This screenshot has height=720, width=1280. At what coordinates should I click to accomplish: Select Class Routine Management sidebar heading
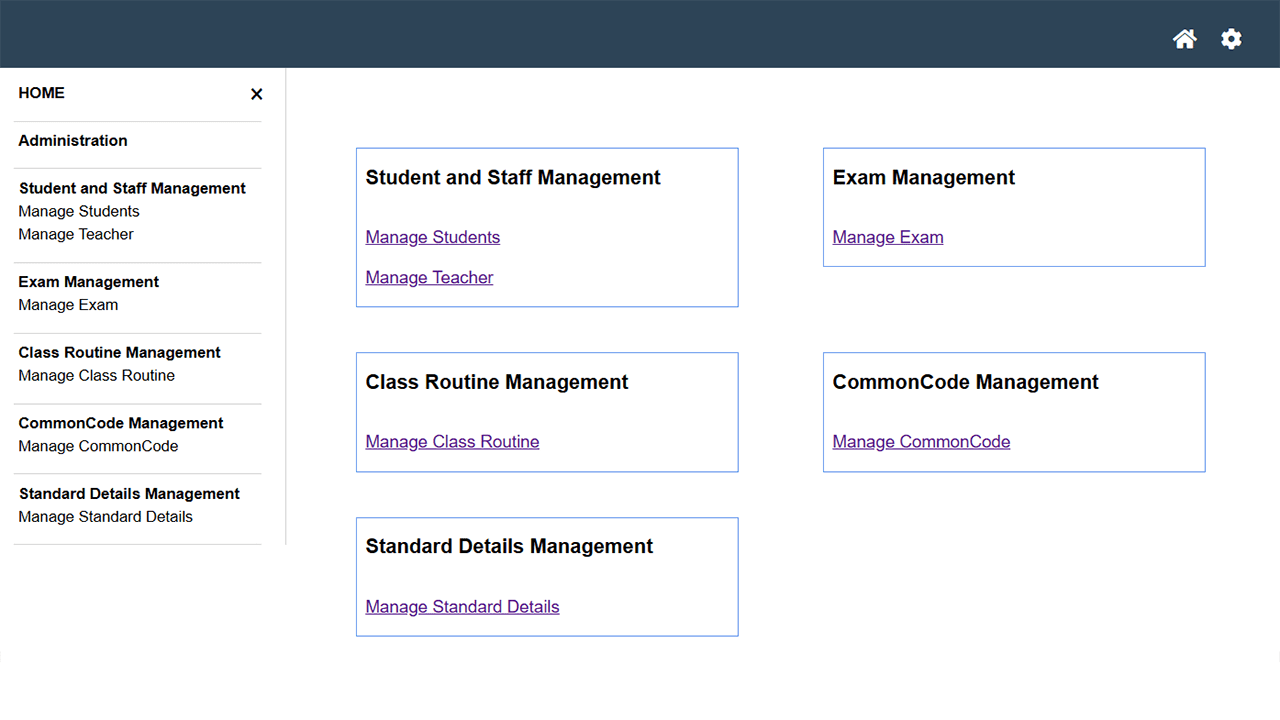coord(120,353)
